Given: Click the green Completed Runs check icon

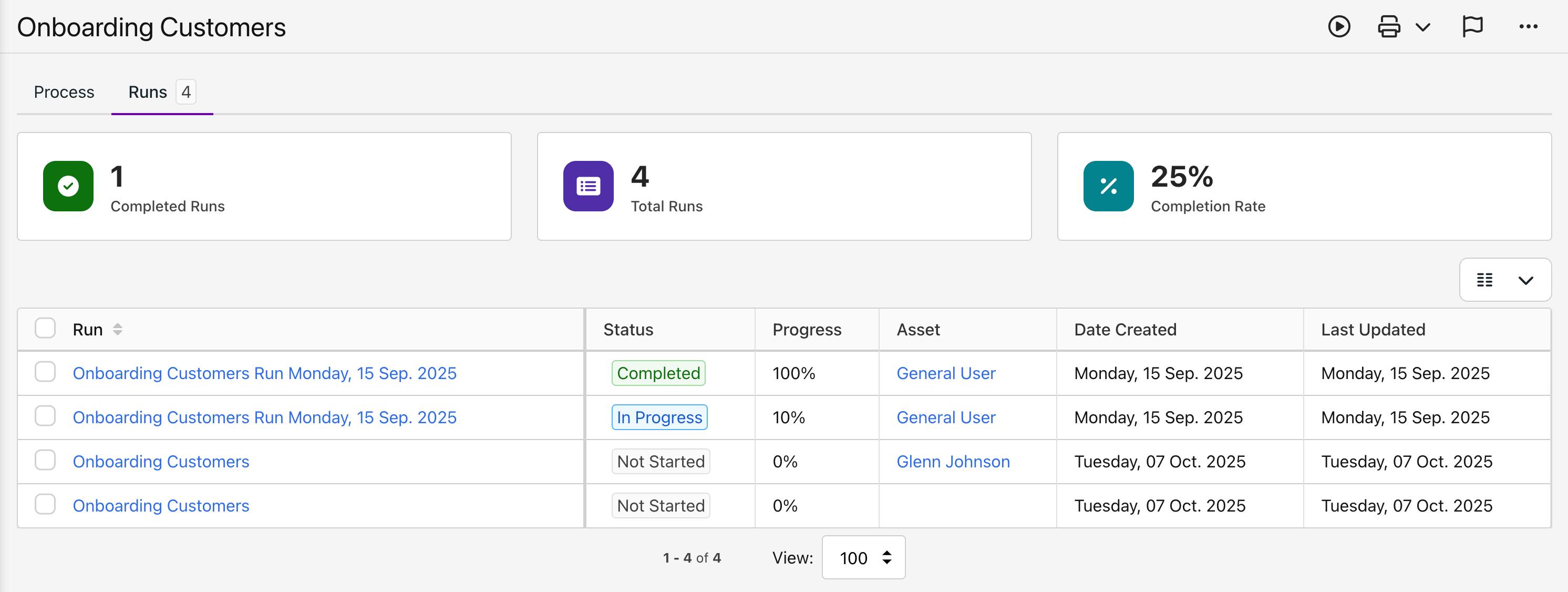Looking at the screenshot, I should click(68, 186).
